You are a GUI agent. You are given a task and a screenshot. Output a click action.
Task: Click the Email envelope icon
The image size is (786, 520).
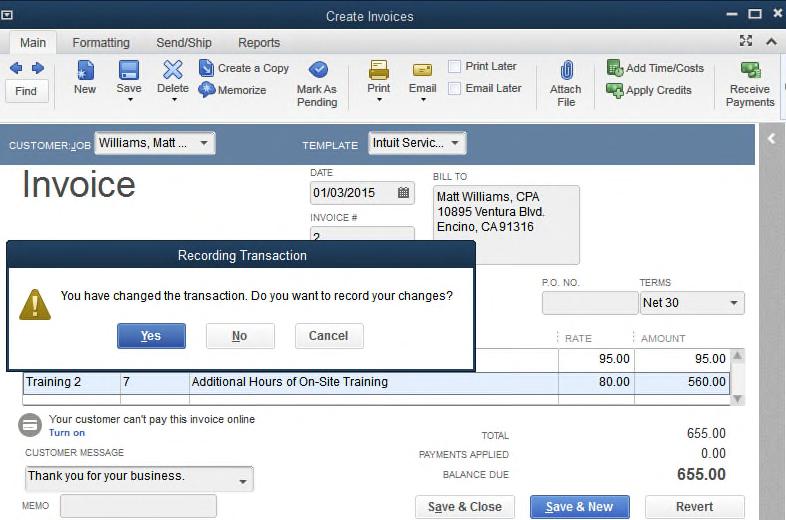click(423, 70)
